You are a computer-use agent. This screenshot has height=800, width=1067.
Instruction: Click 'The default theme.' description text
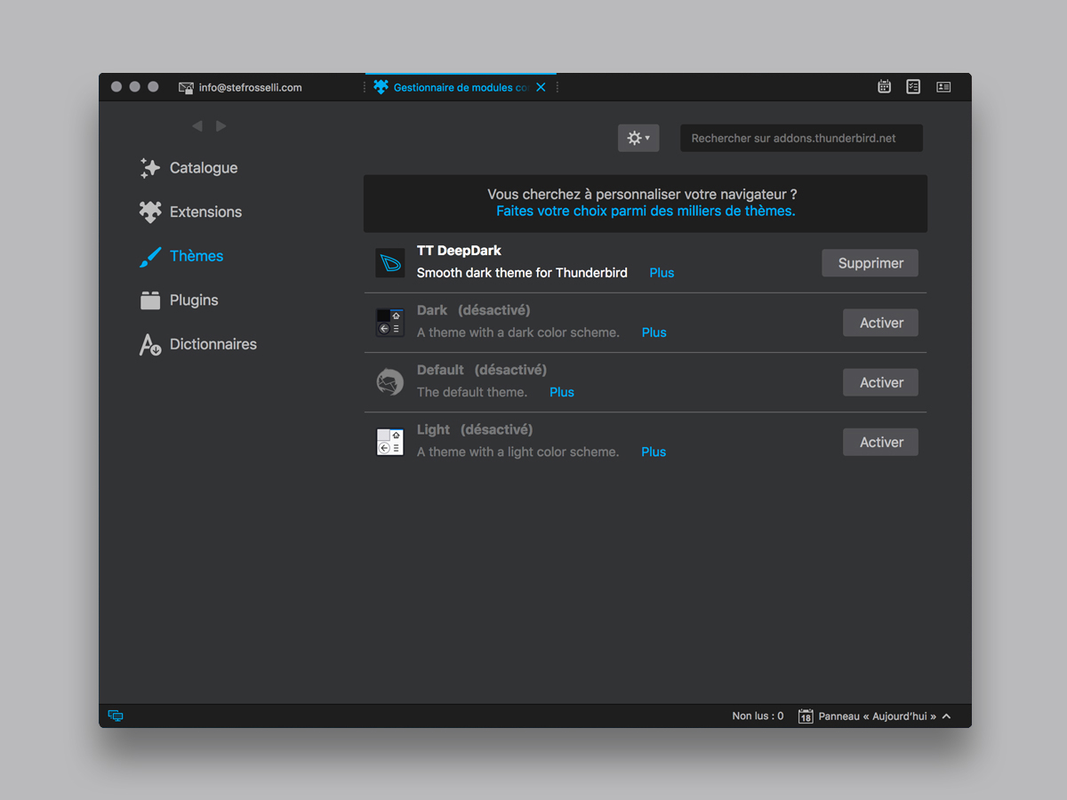[x=472, y=393]
